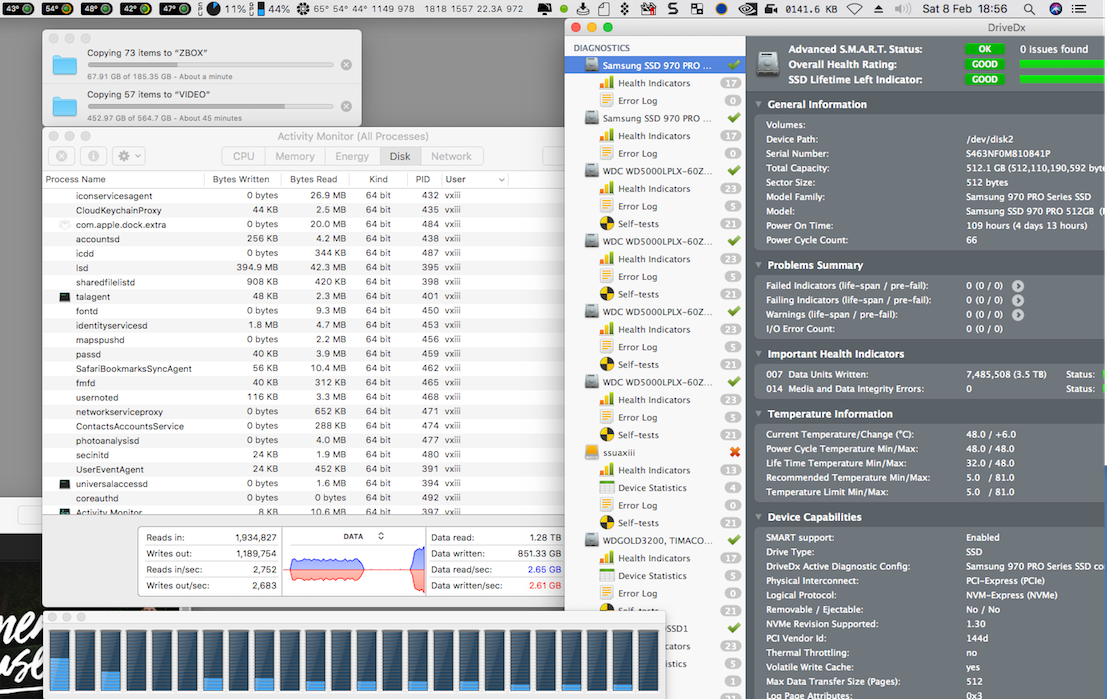Switch to the CPU tab
The height and width of the screenshot is (699, 1107).
point(244,156)
